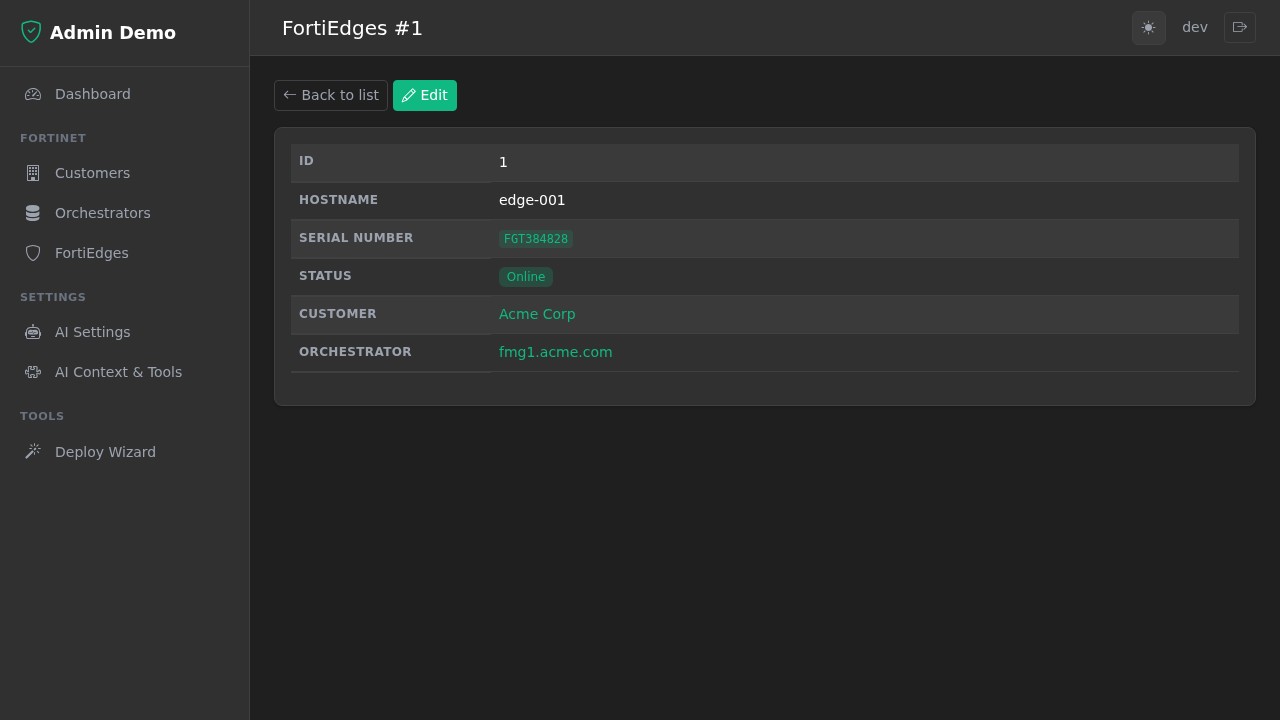Follow the fmg1.acme.com orchestrator link
1280x720 pixels.
(x=556, y=352)
